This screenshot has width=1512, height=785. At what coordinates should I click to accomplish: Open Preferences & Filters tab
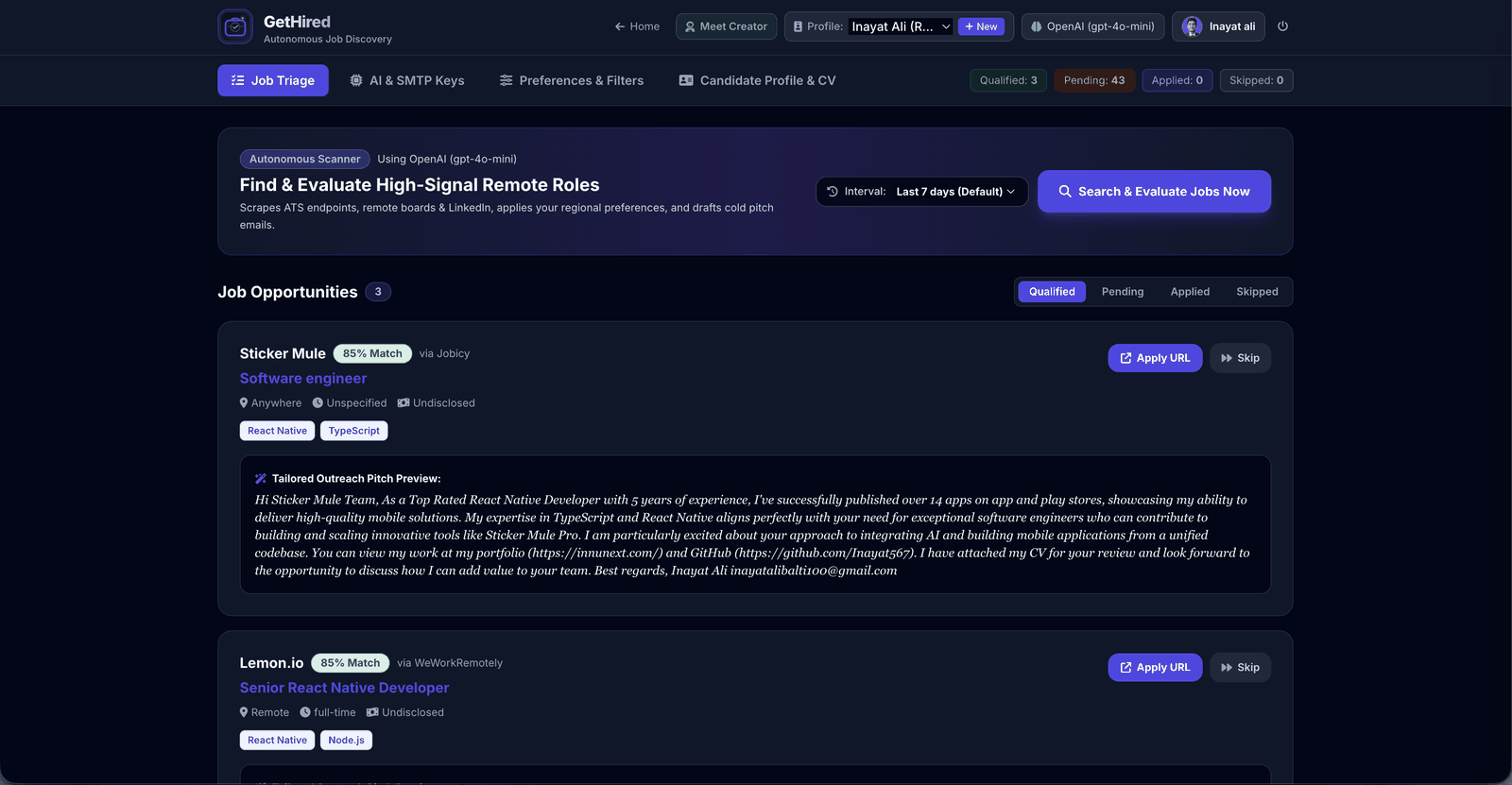[572, 80]
